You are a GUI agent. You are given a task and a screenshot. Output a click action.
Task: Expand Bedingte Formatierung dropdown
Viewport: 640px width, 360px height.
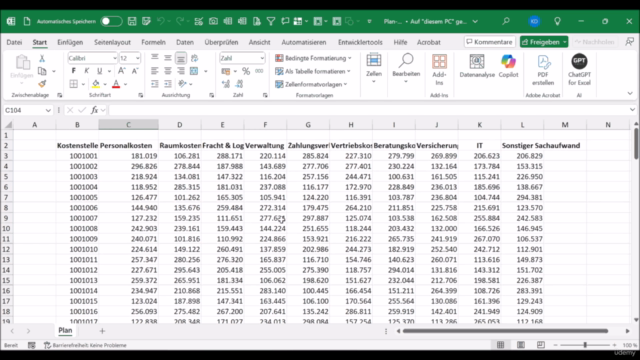[x=313, y=58]
